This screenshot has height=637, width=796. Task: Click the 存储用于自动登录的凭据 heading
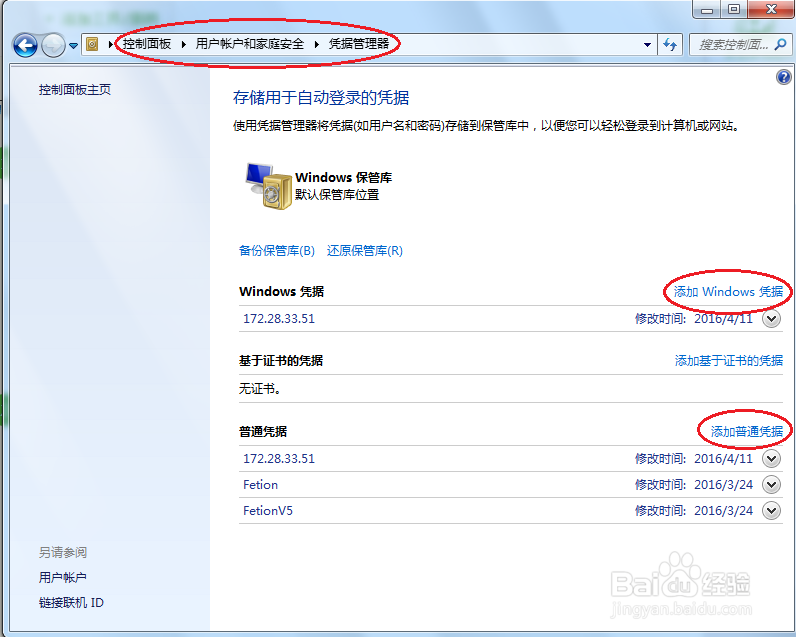coord(321,97)
